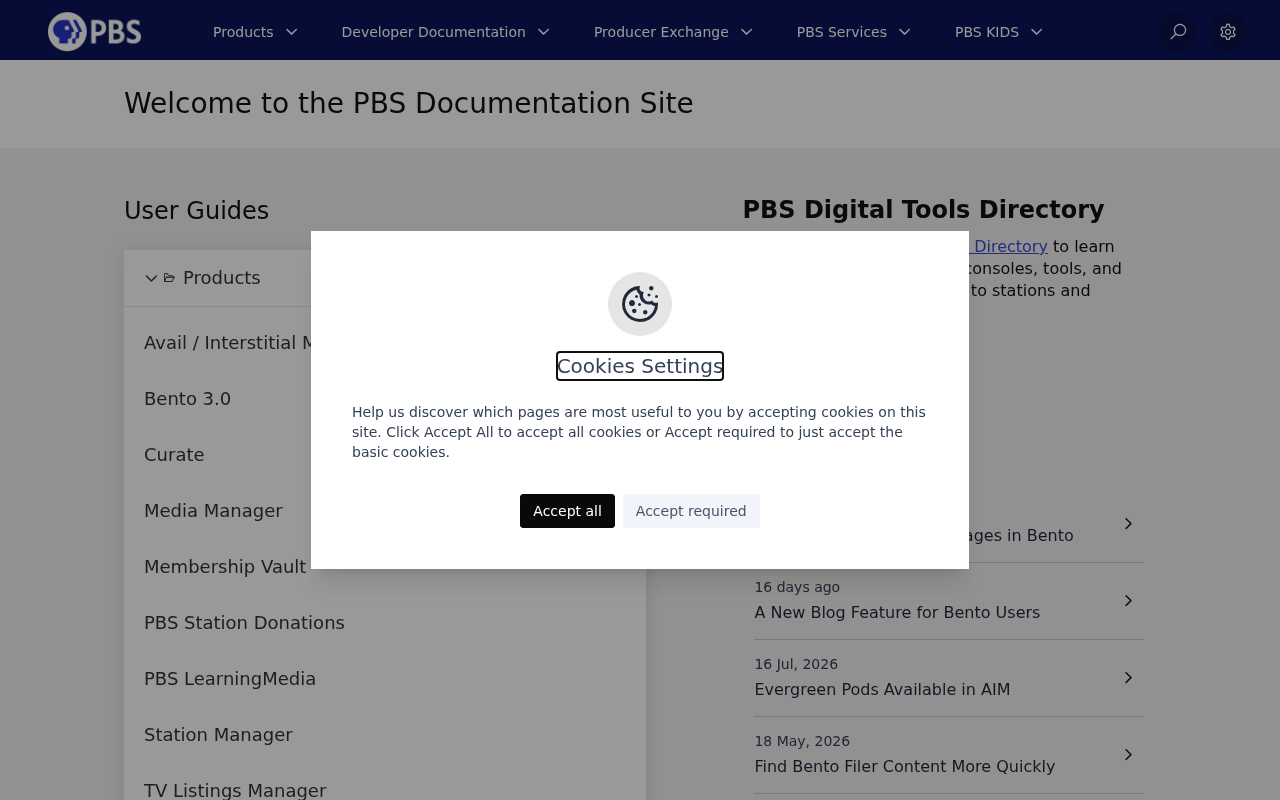Image resolution: width=1280 pixels, height=800 pixels.
Task: Open Find Bento Filer Content More Quickly
Action: (x=905, y=767)
